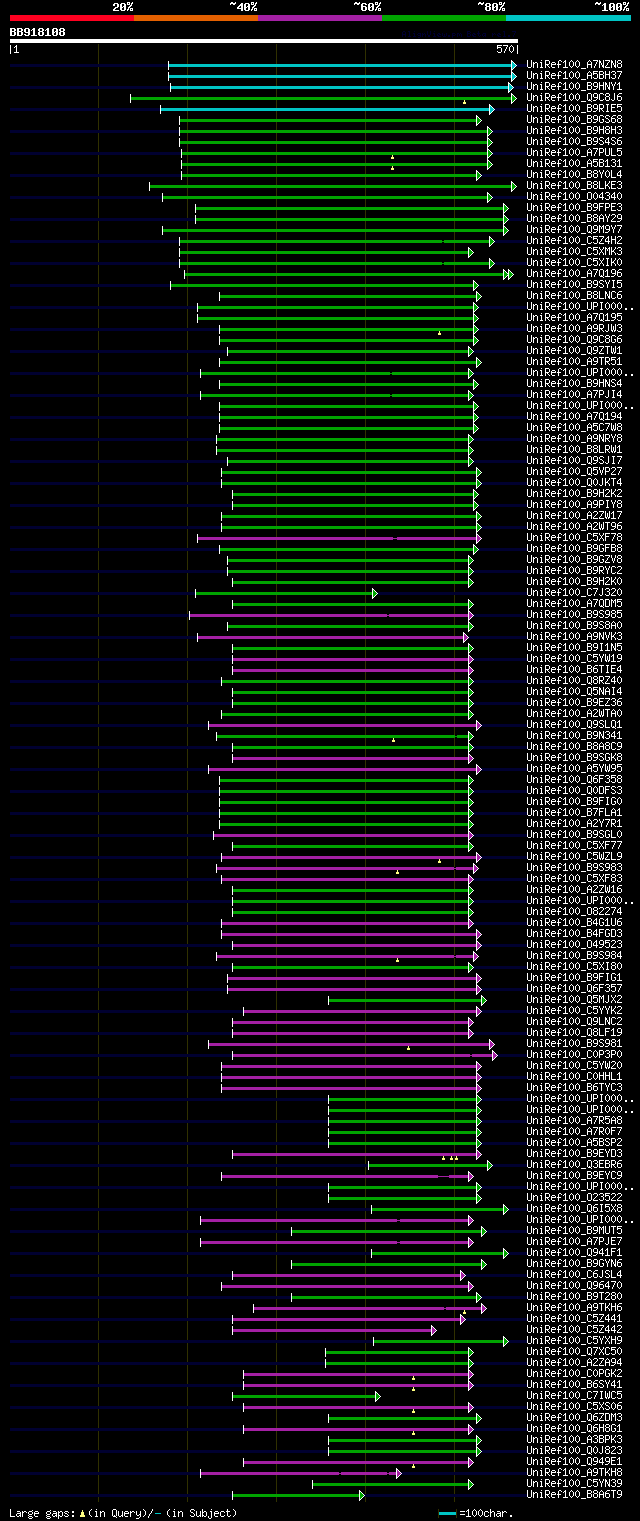The width and height of the screenshot is (640, 1521).
Task: Select the UniRef100_Q5MJX2 label
Action: click(572, 999)
